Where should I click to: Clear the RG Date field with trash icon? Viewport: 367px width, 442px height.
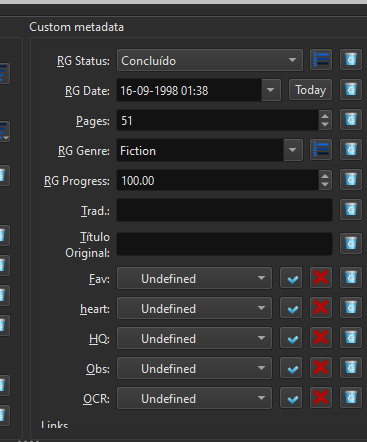click(351, 90)
